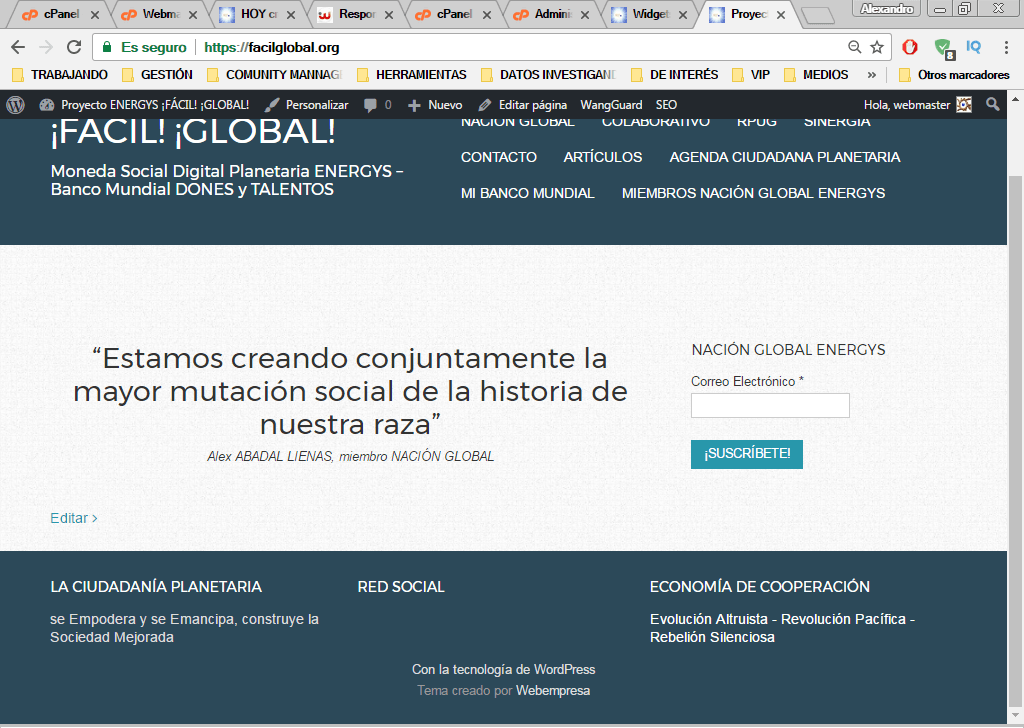Open the DATOS INVESTIGANDO bookmark folder
Viewport: 1024px width, 728px height.
tap(549, 75)
